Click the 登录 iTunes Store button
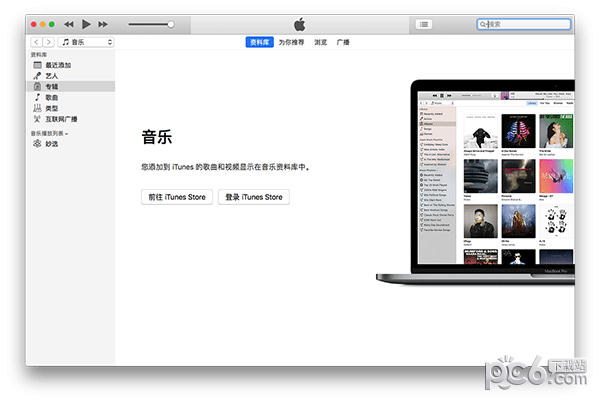600x402 pixels. (x=254, y=197)
